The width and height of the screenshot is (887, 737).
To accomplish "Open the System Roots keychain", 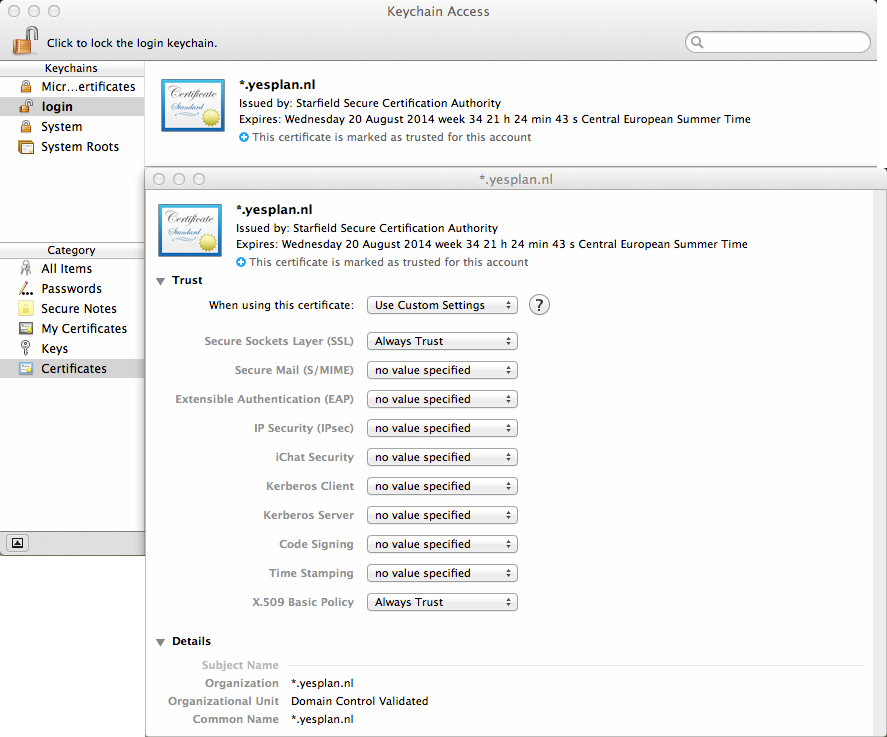I will 79,147.
